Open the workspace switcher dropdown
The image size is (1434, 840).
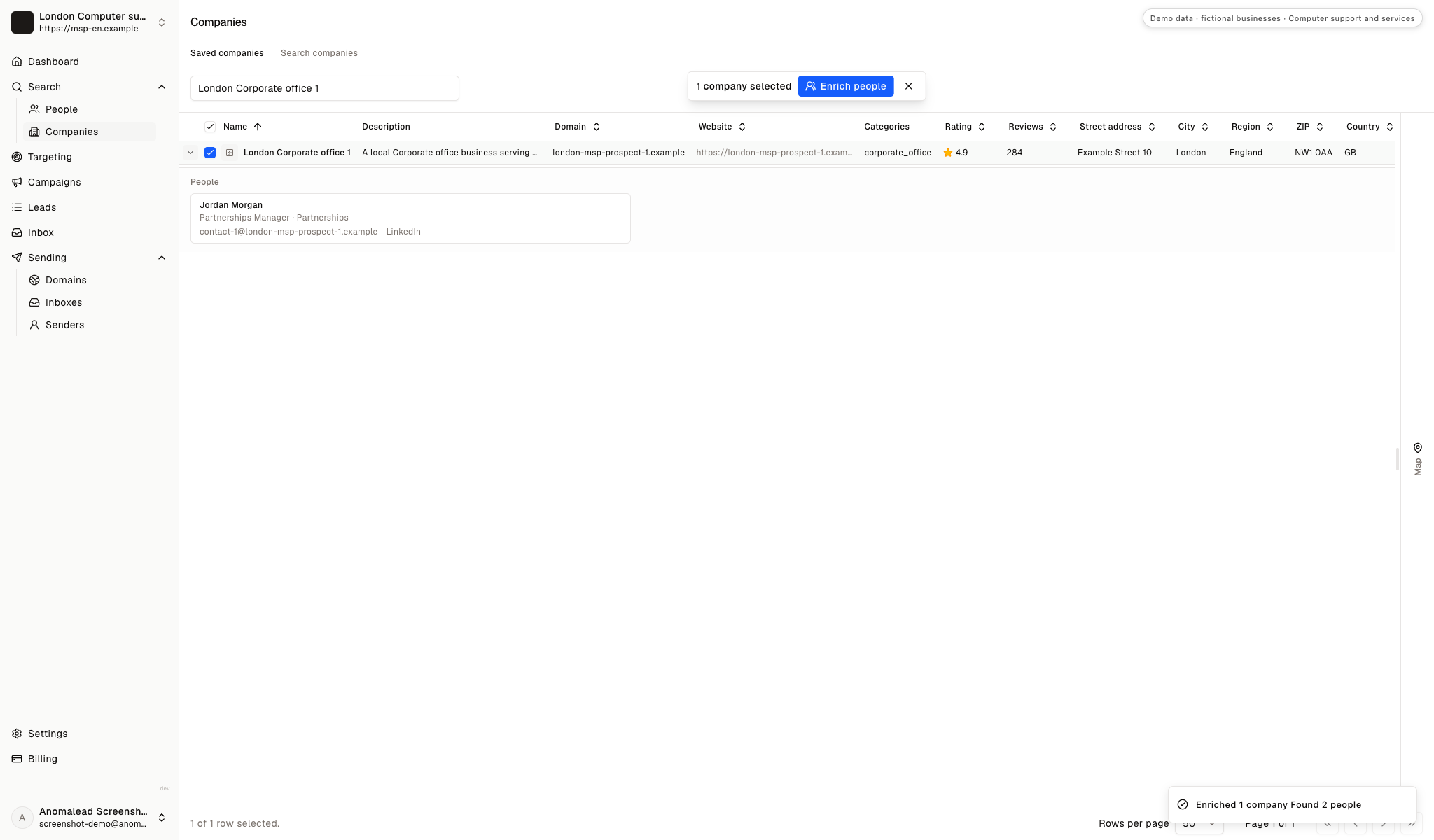[90, 22]
